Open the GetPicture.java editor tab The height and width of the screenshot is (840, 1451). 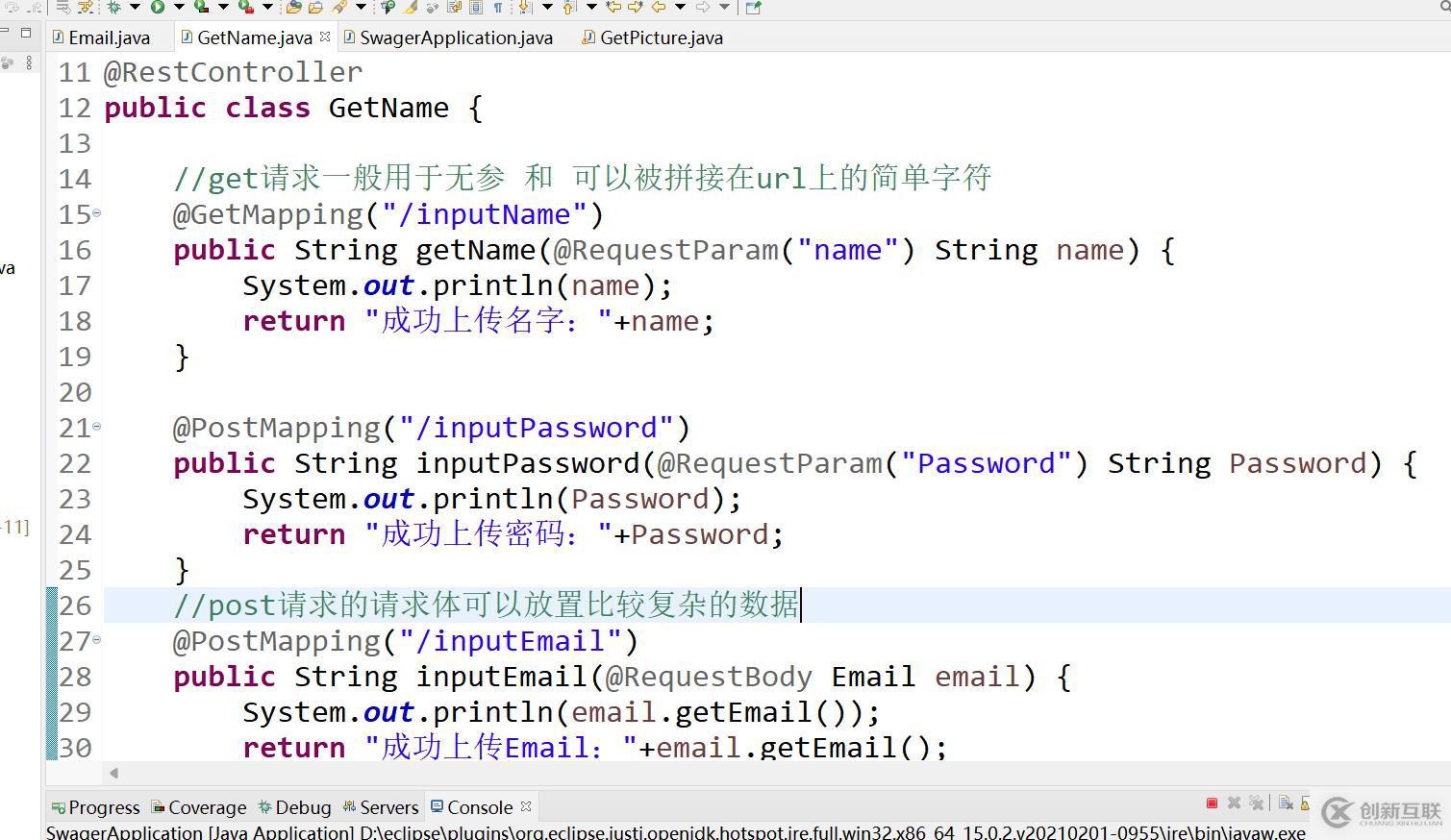(653, 37)
